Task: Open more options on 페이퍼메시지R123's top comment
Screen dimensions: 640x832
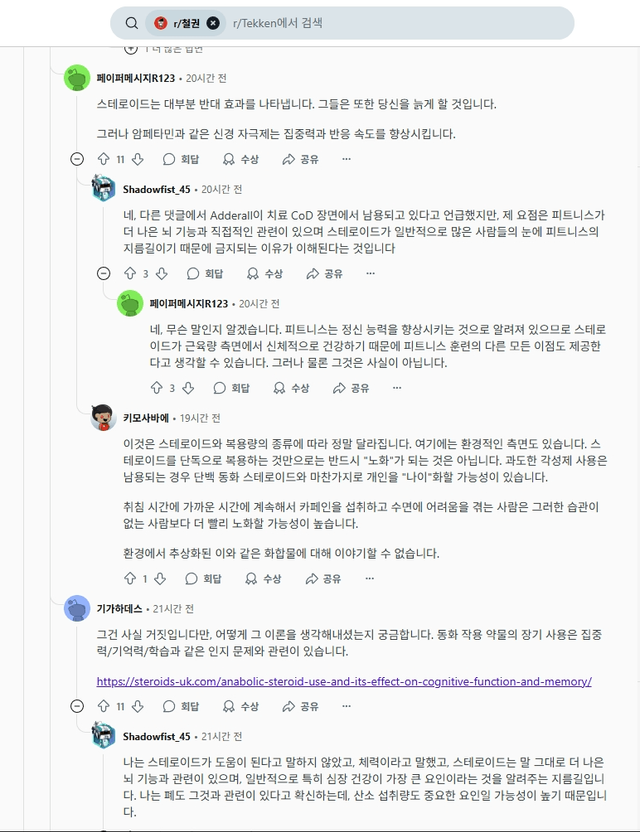Action: [x=346, y=159]
